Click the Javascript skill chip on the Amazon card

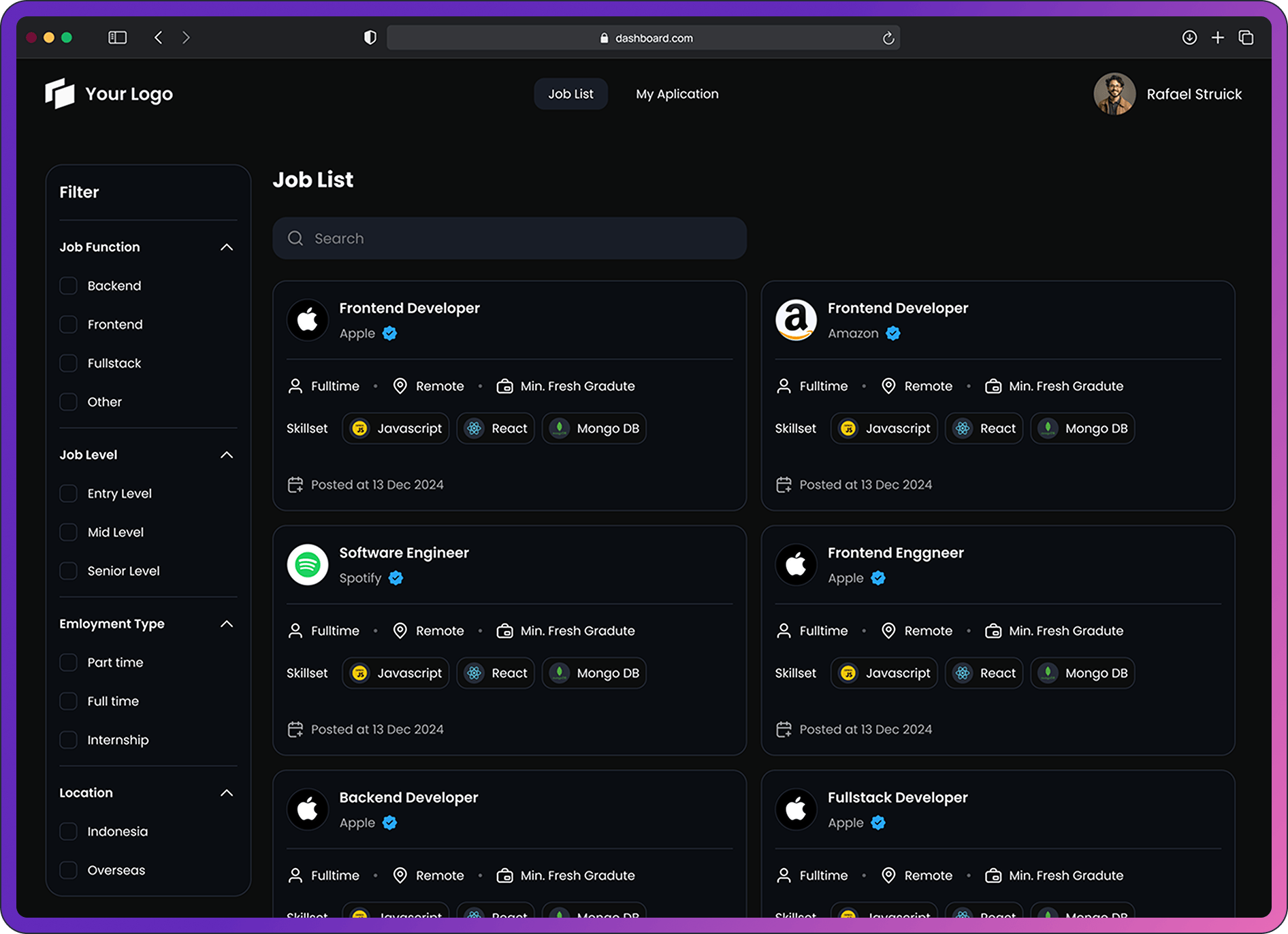[x=884, y=428]
